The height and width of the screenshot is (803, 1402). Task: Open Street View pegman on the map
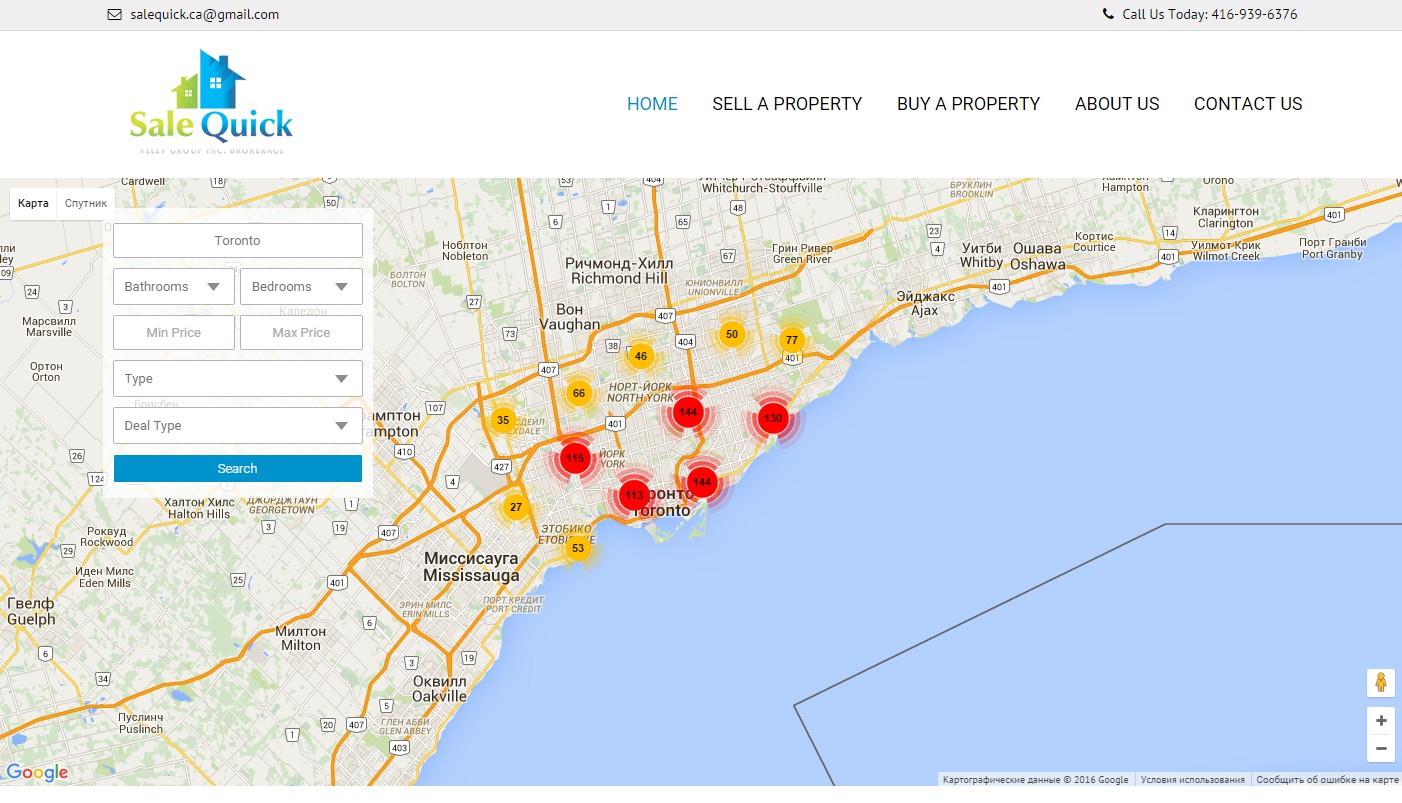click(x=1381, y=683)
